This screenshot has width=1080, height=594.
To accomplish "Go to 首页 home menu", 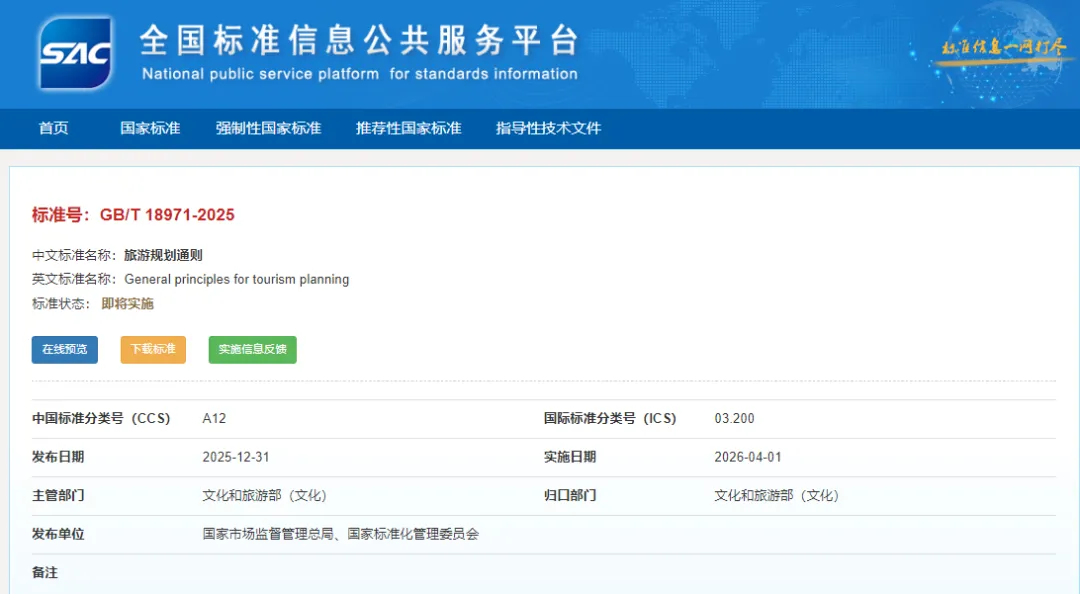I will [x=53, y=128].
